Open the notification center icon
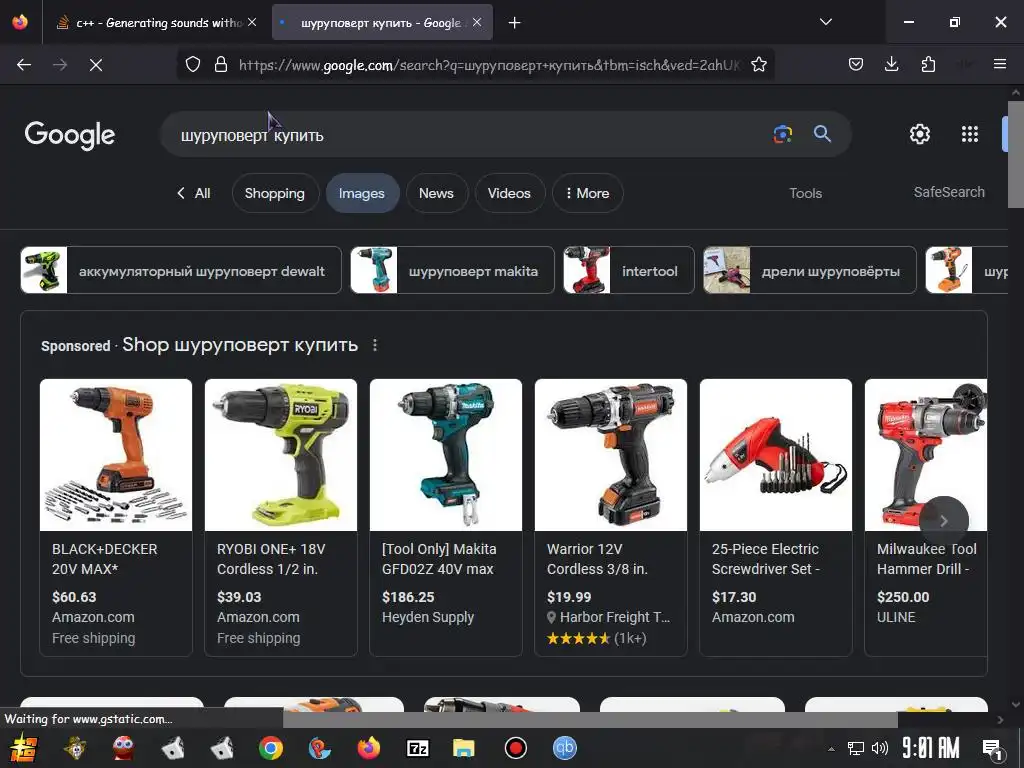The image size is (1024, 768). [993, 749]
